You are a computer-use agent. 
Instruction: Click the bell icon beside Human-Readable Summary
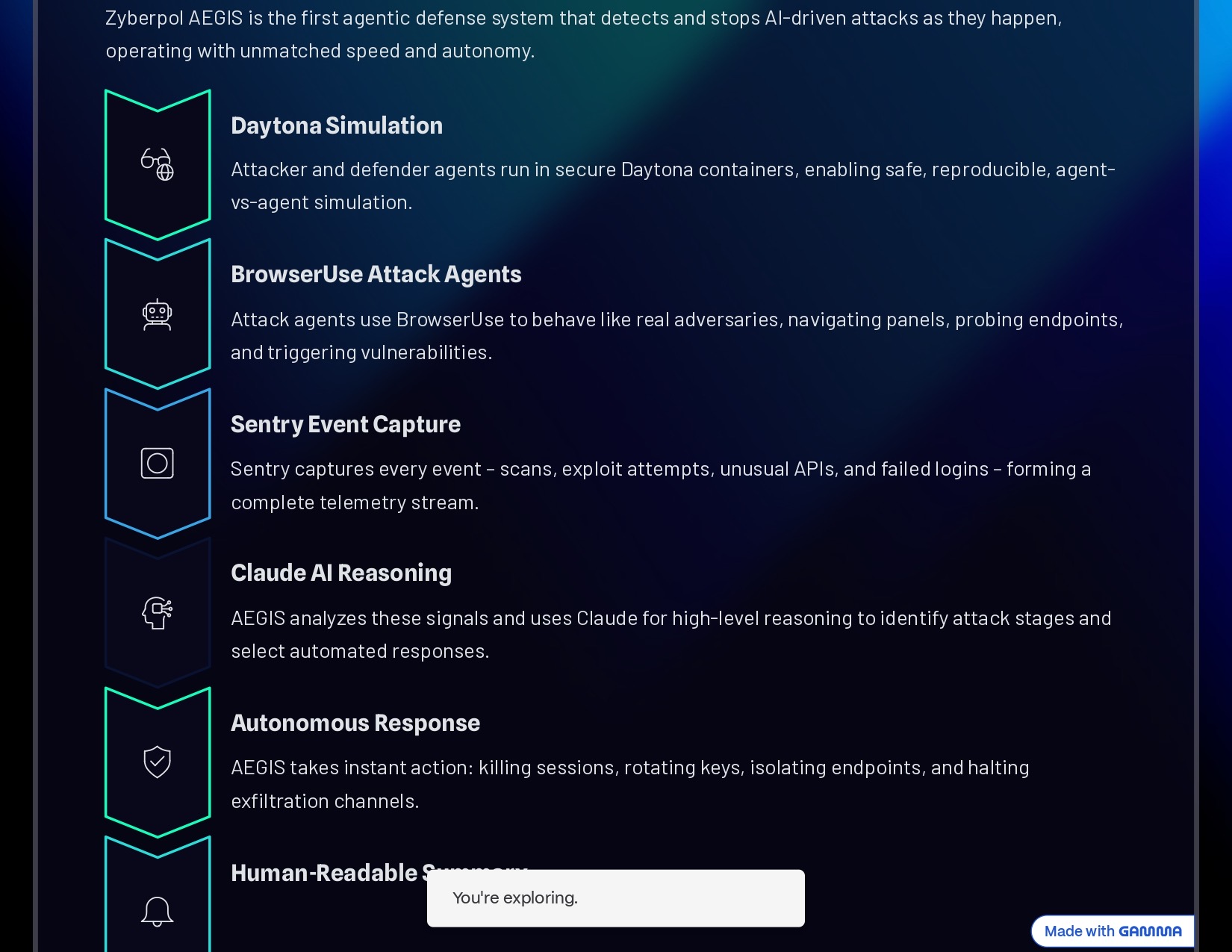(158, 912)
